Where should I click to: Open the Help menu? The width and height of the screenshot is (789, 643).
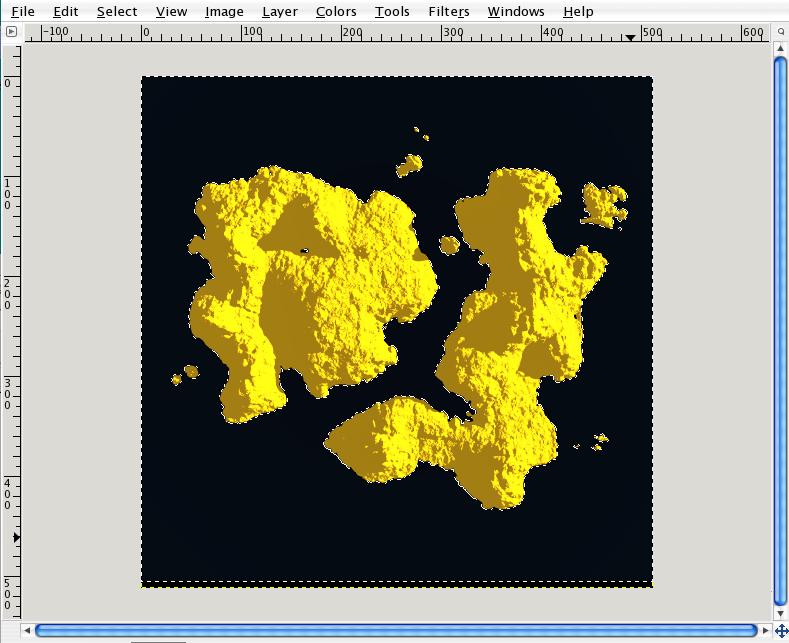[578, 11]
